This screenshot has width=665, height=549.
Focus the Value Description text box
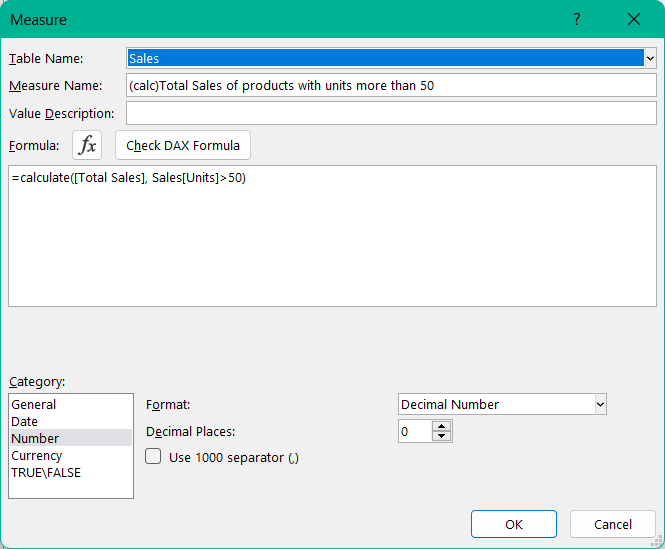coord(391,114)
